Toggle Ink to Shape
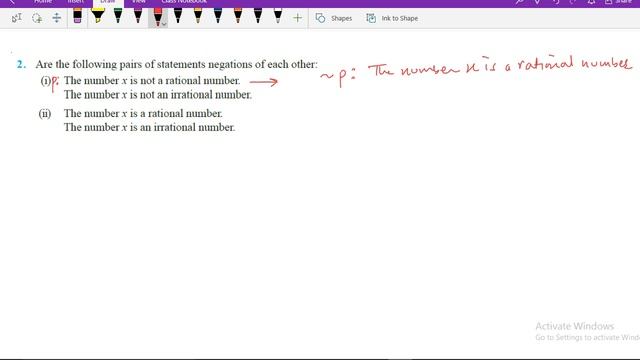This screenshot has height=360, width=640. pyautogui.click(x=392, y=18)
